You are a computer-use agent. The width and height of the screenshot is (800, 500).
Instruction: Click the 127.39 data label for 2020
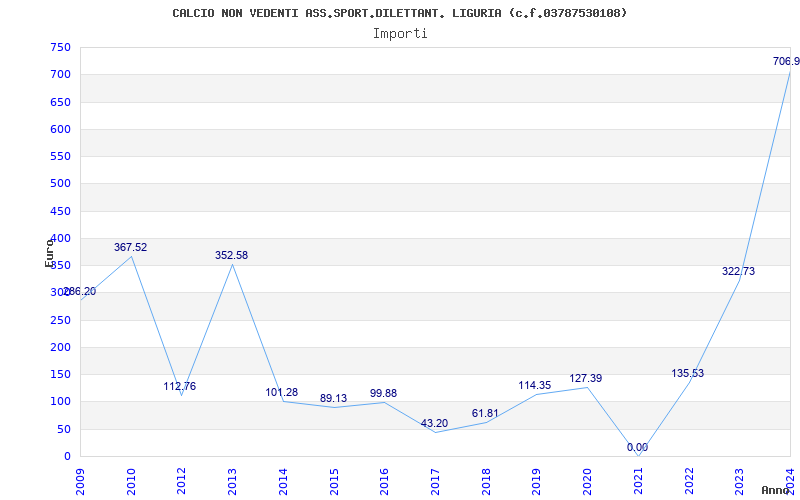[586, 378]
